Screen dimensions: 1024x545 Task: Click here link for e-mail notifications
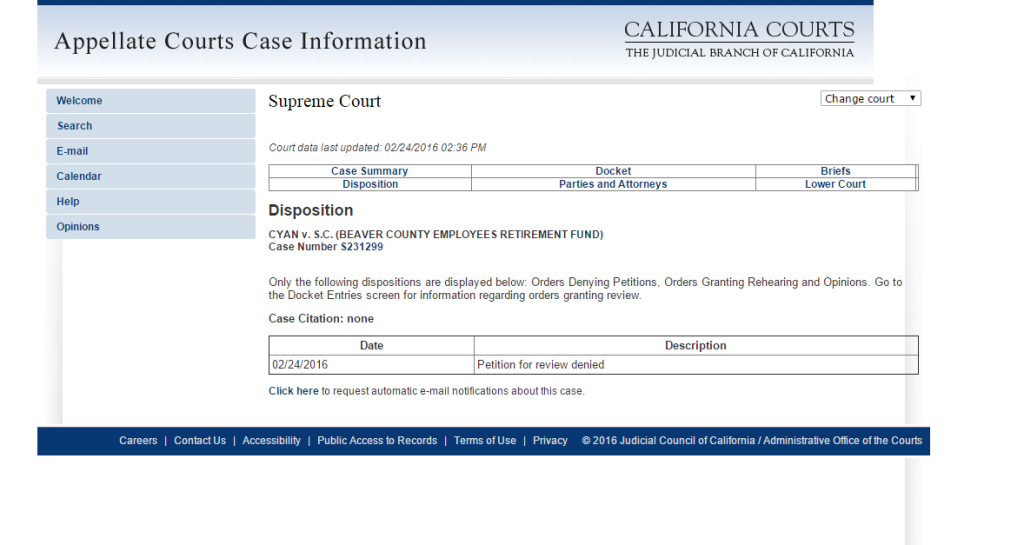(x=293, y=391)
